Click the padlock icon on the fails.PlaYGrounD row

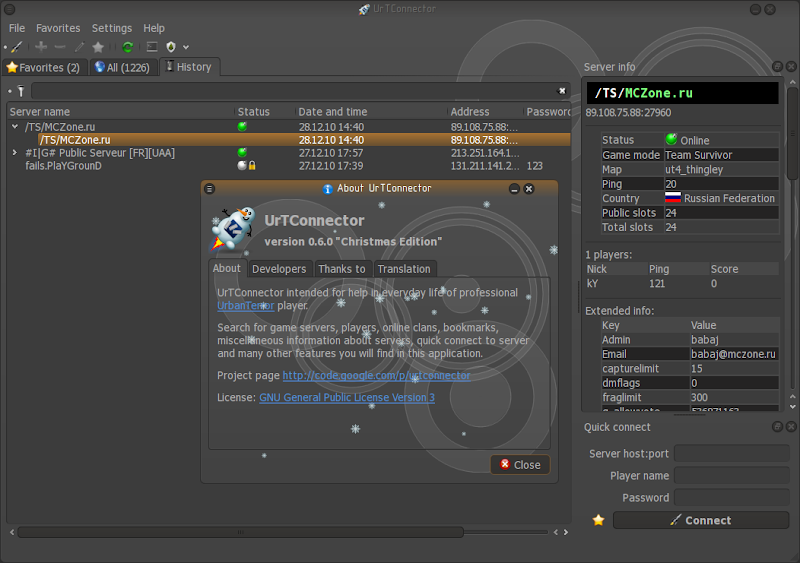(252, 165)
